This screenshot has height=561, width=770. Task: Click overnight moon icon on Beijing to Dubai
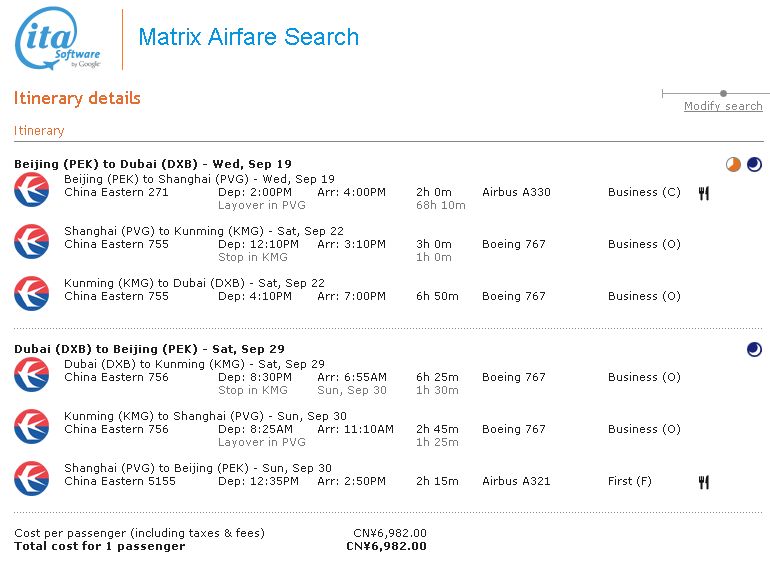pyautogui.click(x=754, y=165)
